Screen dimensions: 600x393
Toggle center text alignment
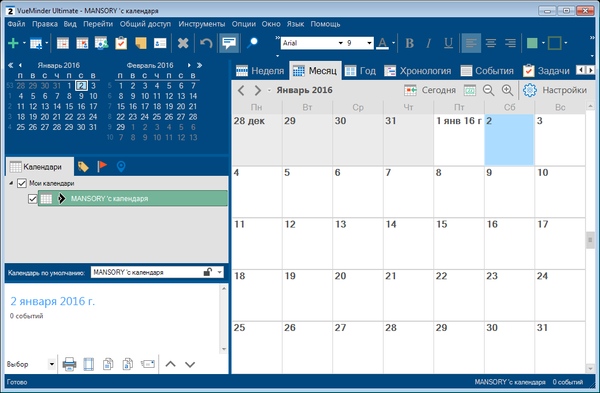[x=491, y=43]
